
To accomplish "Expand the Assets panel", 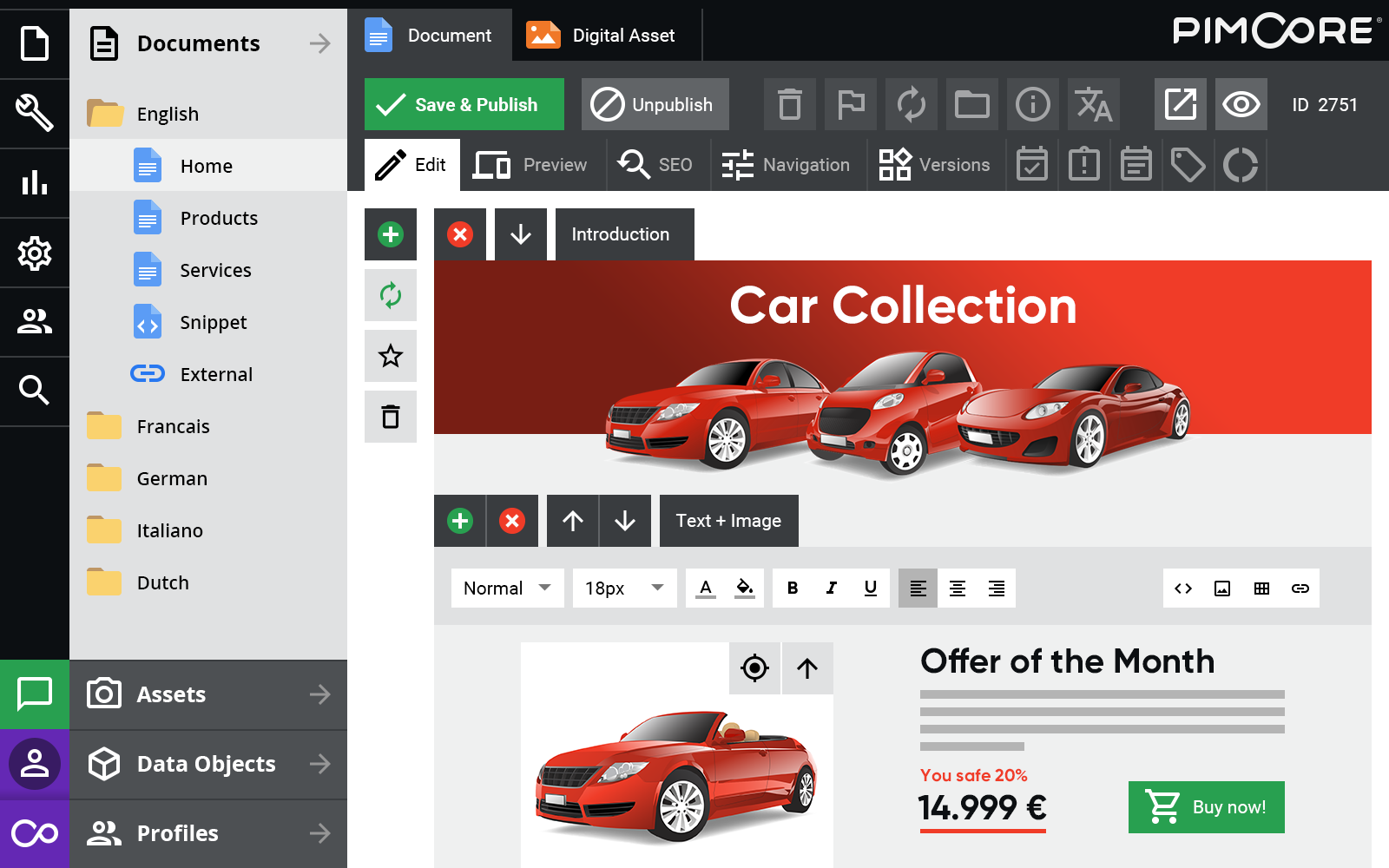I will tap(208, 694).
